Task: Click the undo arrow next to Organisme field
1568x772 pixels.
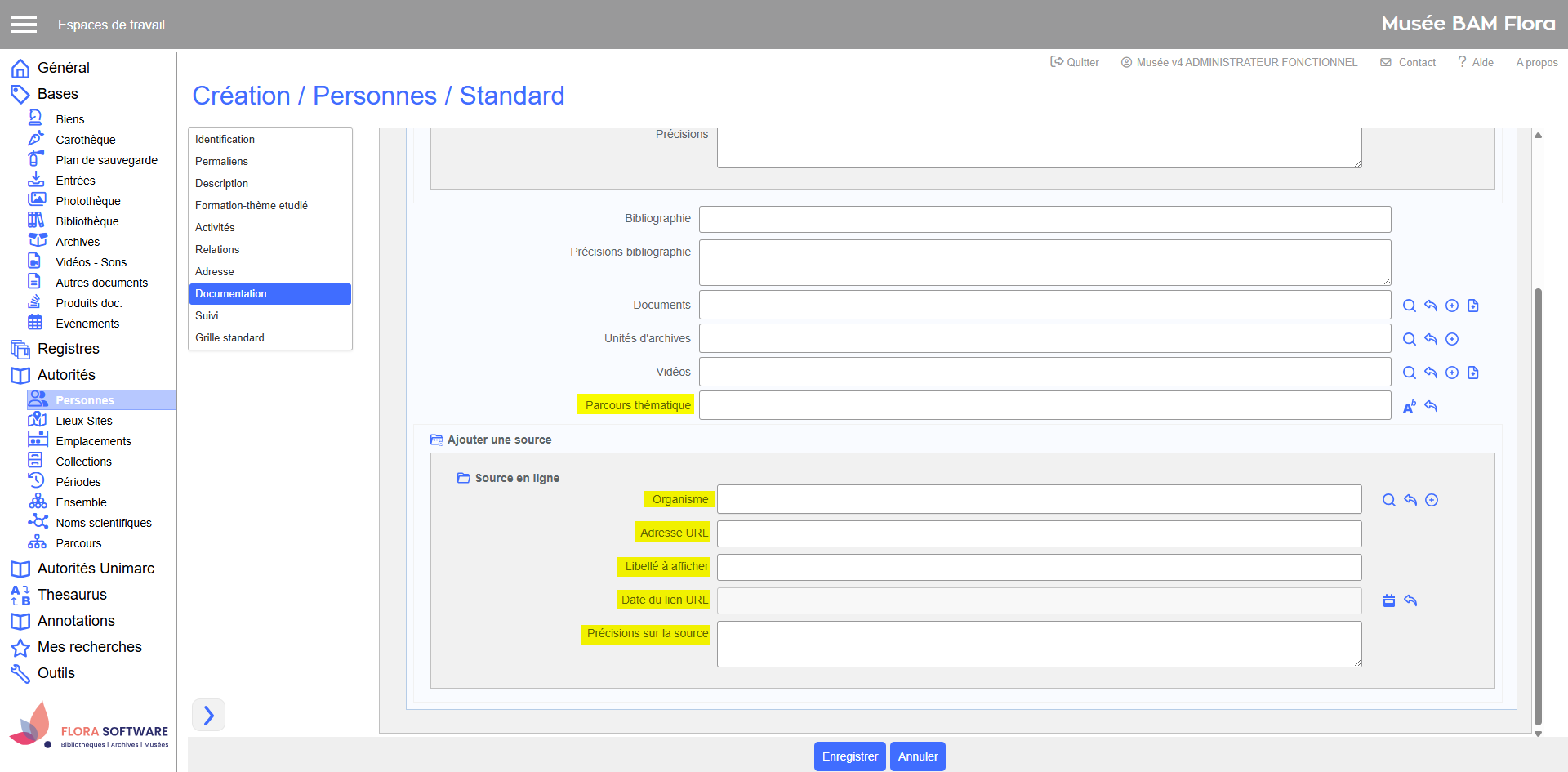Action: (1410, 500)
